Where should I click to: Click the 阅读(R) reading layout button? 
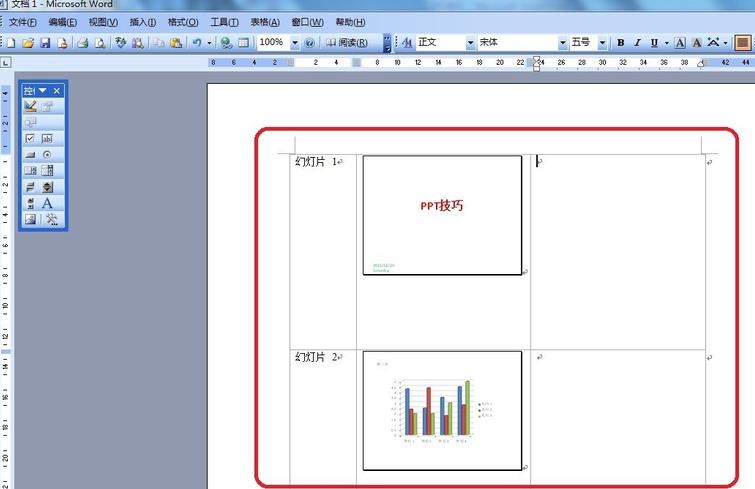[x=347, y=43]
